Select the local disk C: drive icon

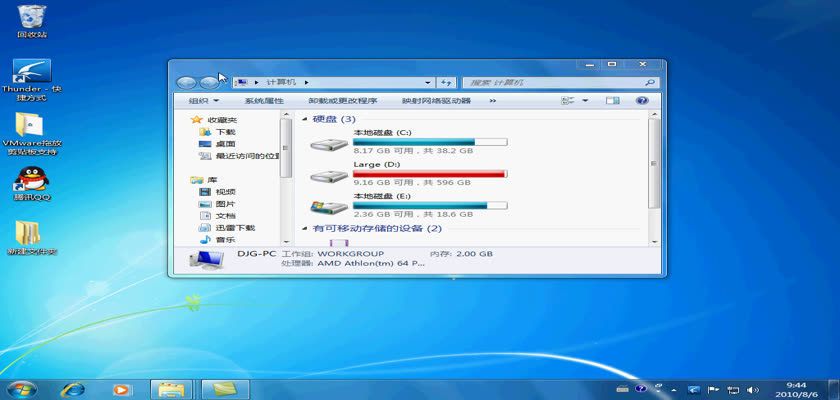328,144
